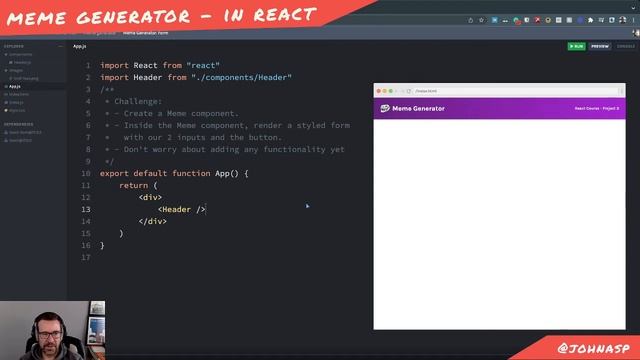Open style.css in the file tree
The image size is (640, 360).
pos(15,110)
